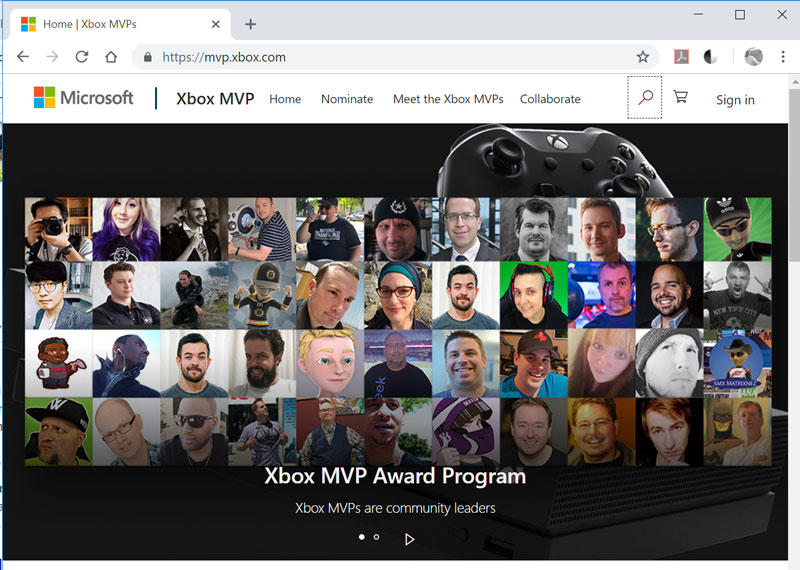Viewport: 800px width, 570px height.
Task: Click SMX MATRIXNEZ cowboy avatar
Action: pyautogui.click(x=737, y=363)
